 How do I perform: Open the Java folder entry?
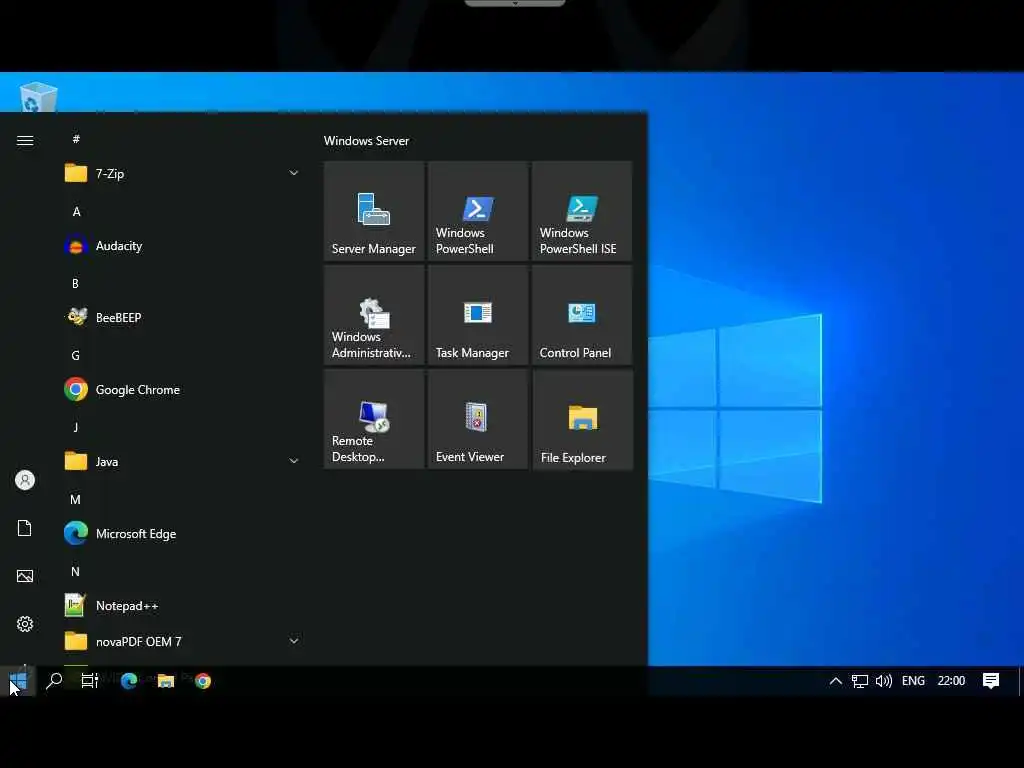pyautogui.click(x=184, y=462)
